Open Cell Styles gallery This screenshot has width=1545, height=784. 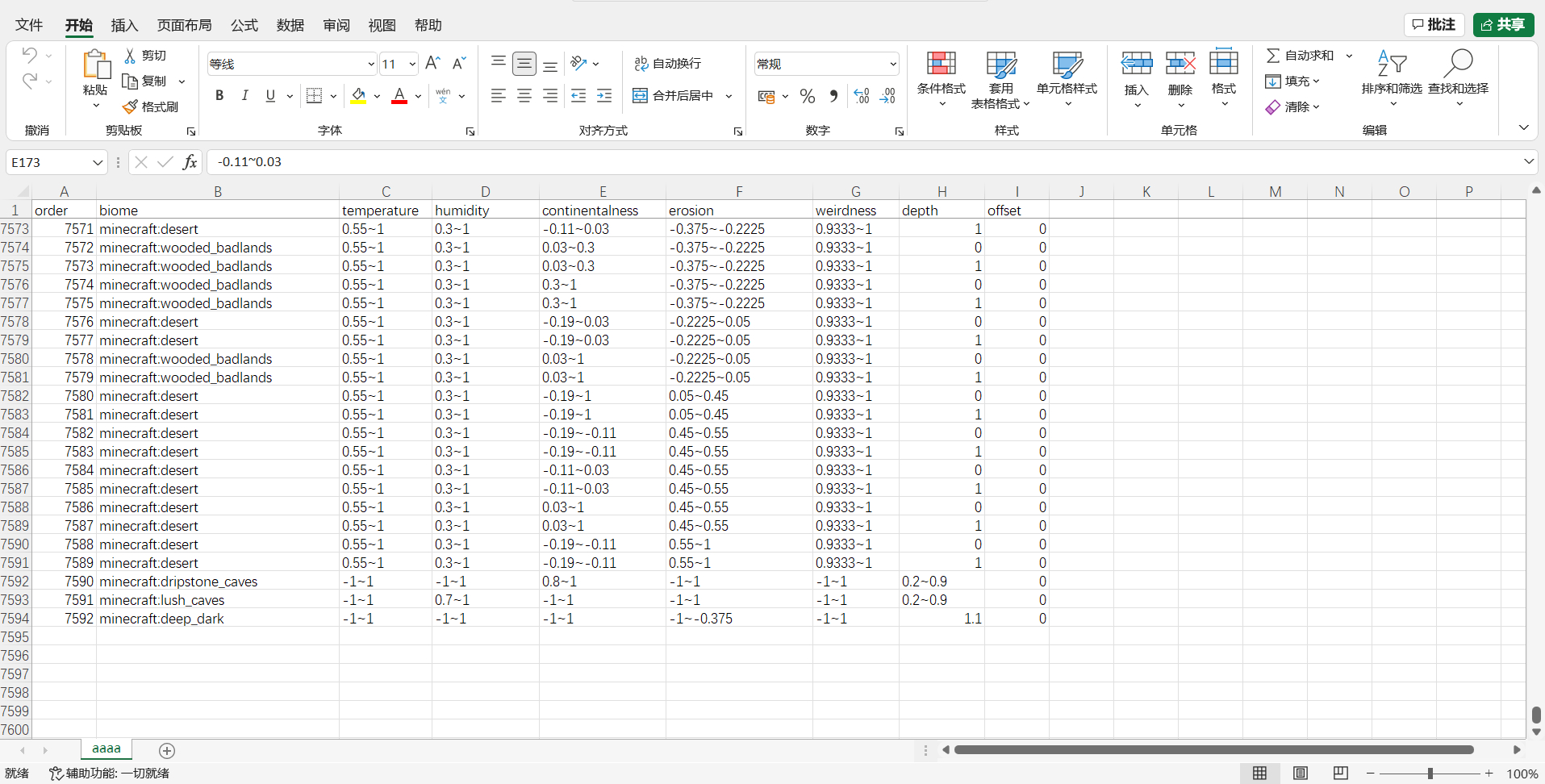[1067, 78]
